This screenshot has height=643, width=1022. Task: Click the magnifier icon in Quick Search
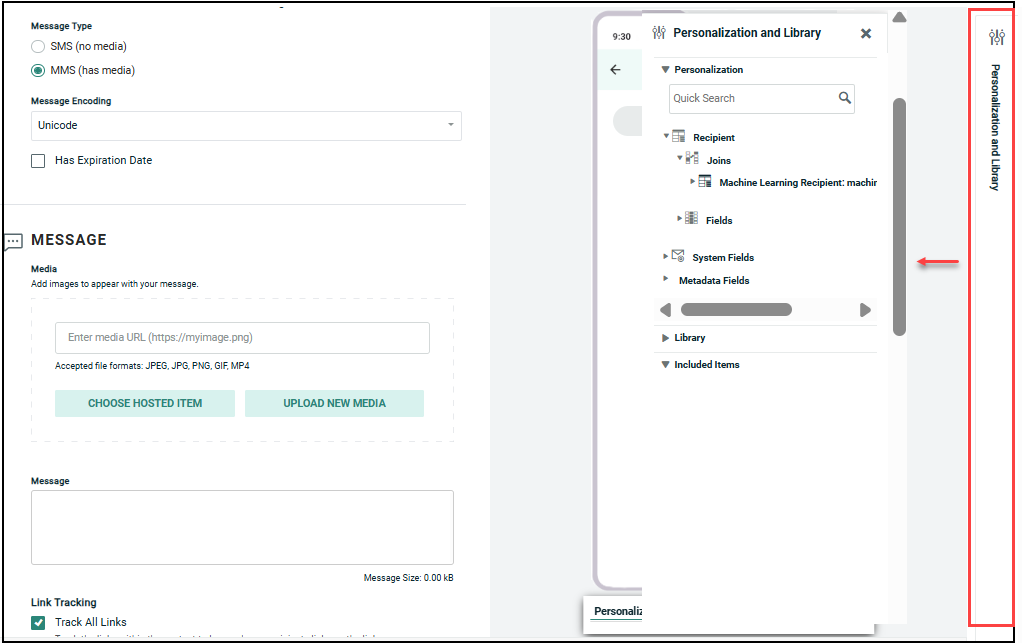[845, 98]
